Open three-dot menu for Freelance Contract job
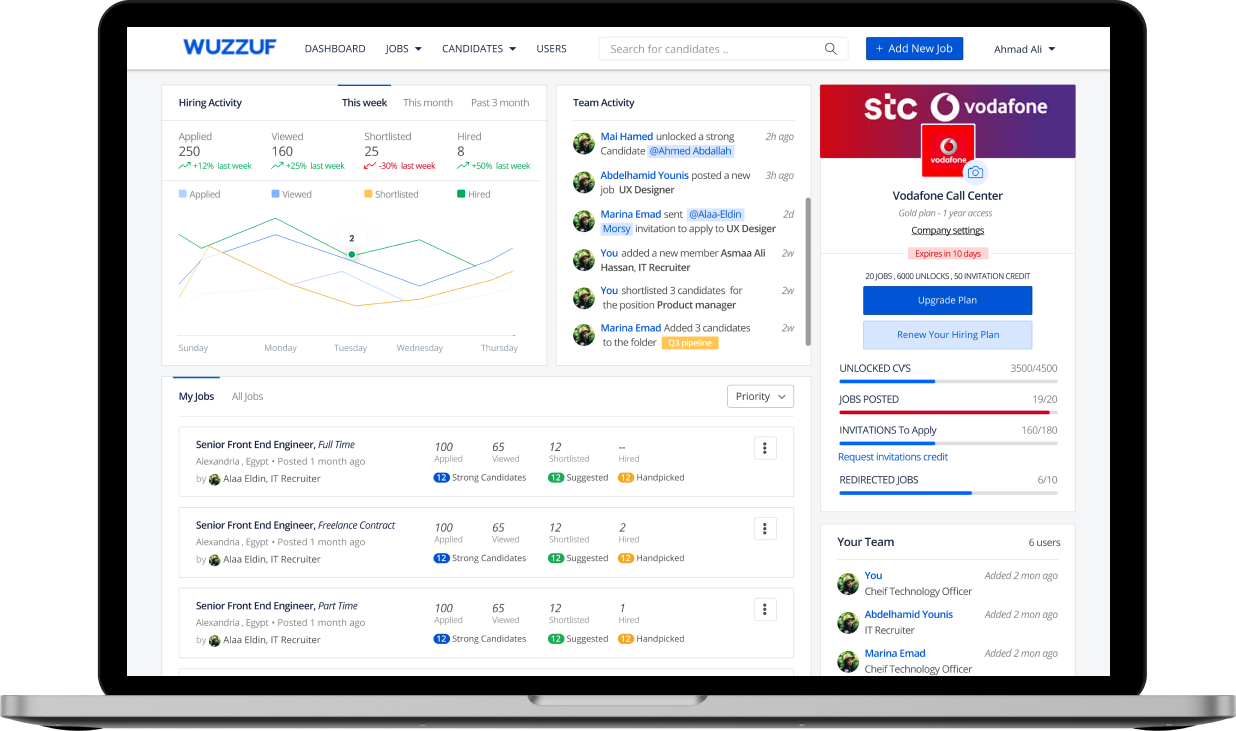Viewport: 1236px width, 731px height. click(765, 529)
